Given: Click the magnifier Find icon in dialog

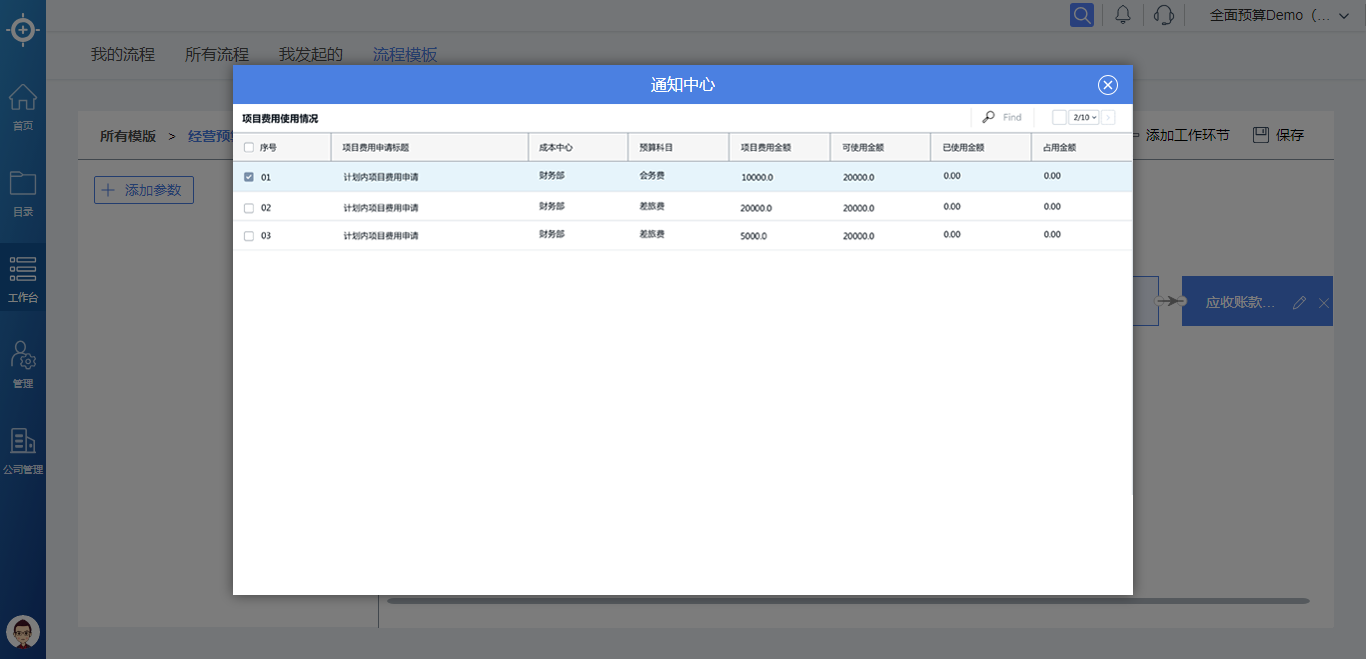Looking at the screenshot, I should (x=988, y=117).
